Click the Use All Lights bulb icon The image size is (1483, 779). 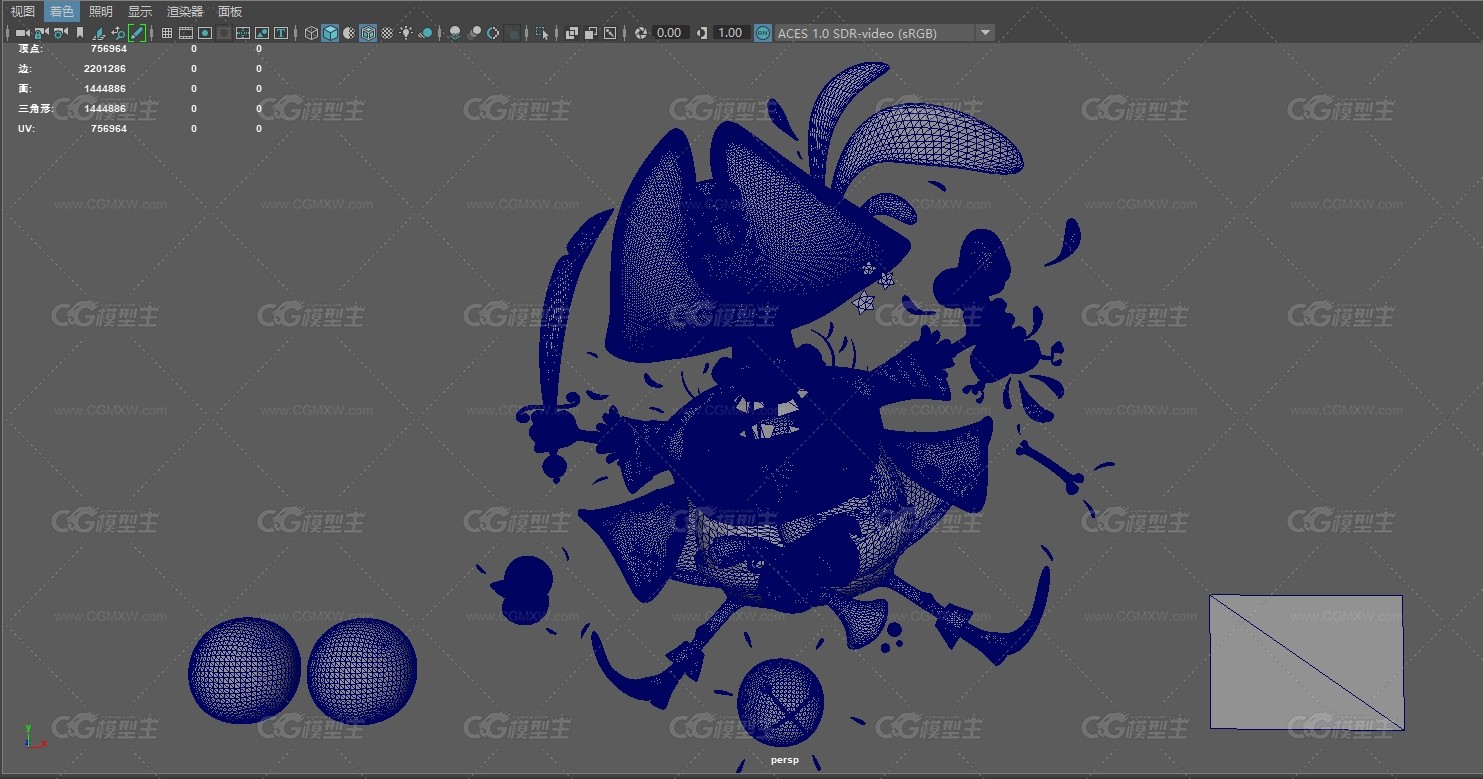click(406, 33)
